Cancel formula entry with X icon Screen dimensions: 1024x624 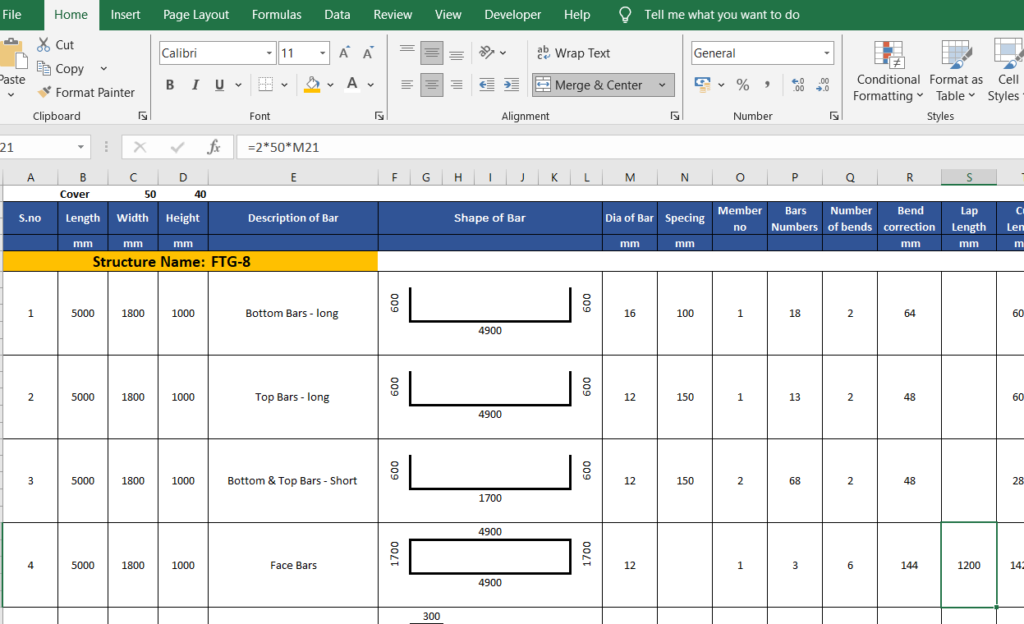click(140, 147)
